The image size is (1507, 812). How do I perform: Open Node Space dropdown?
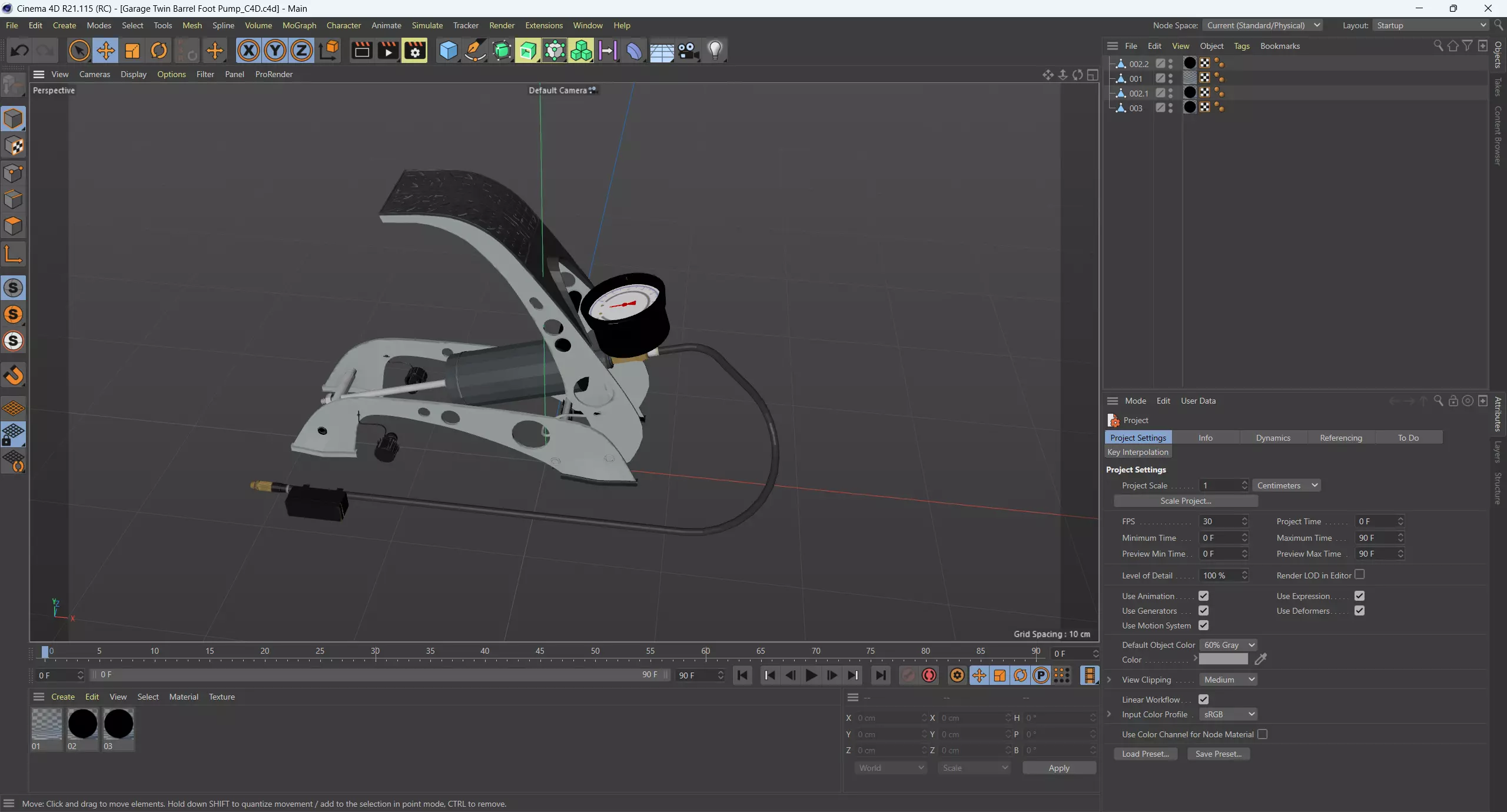click(1263, 25)
